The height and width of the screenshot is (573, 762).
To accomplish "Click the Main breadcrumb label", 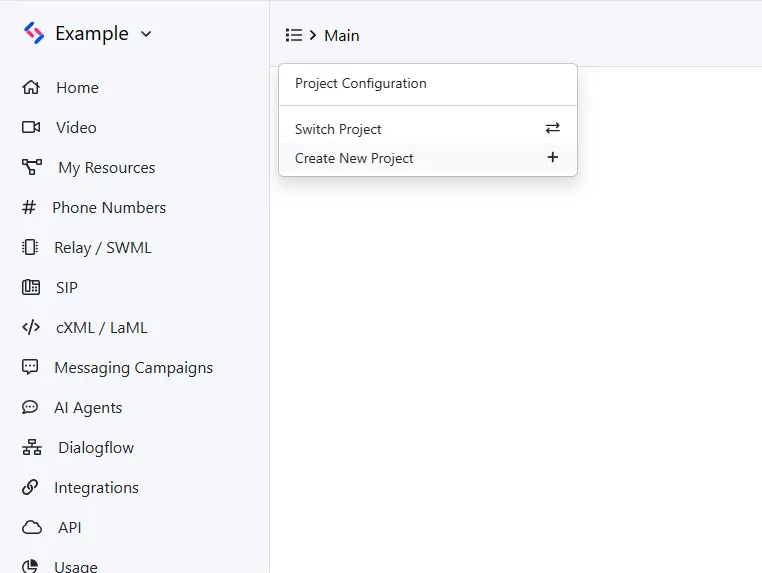I will [341, 35].
